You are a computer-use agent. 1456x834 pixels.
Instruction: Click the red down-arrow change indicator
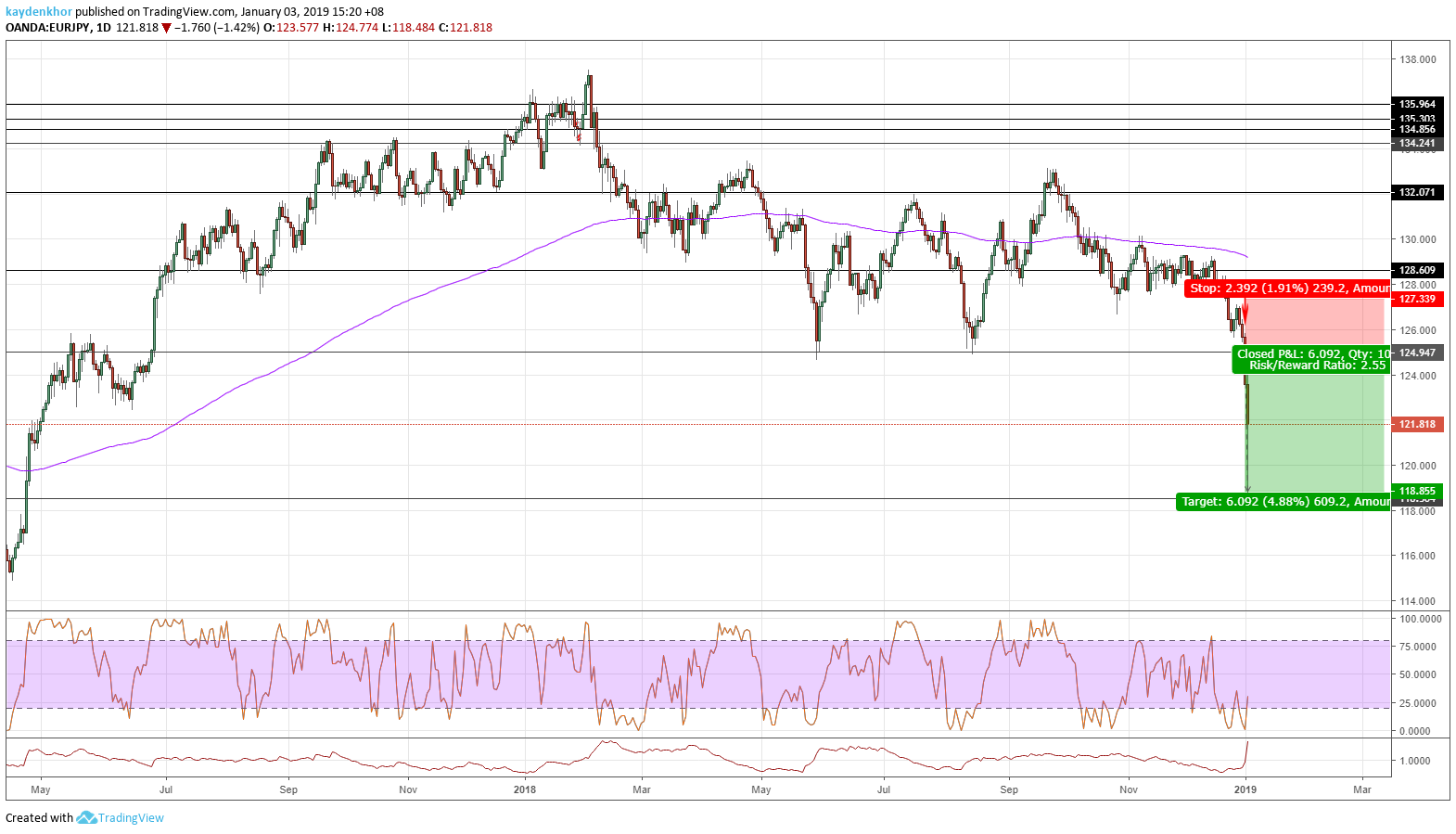[x=166, y=28]
